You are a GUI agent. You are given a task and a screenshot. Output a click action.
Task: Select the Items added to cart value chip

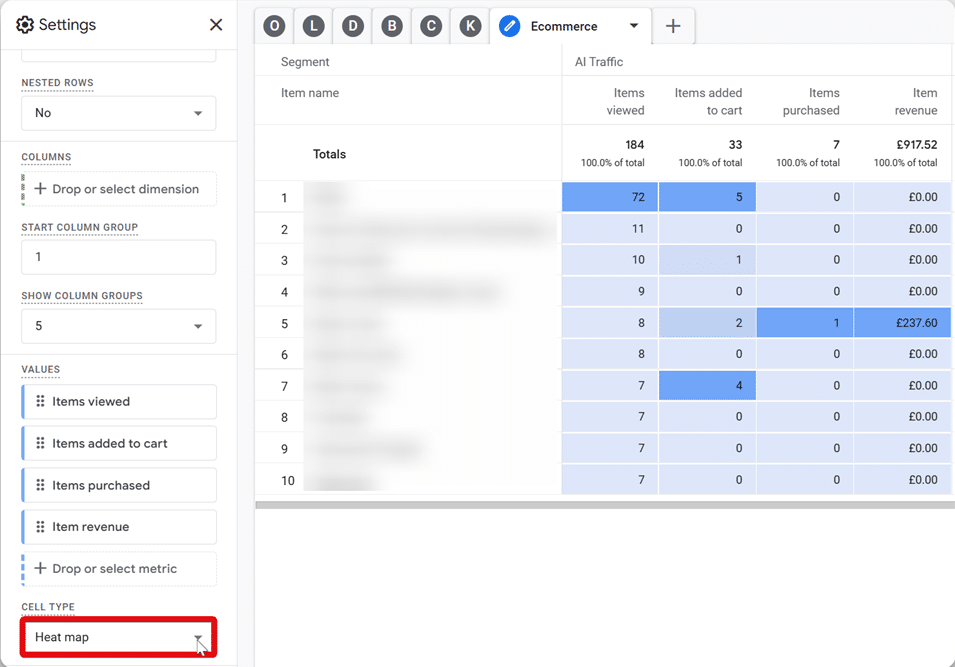119,443
